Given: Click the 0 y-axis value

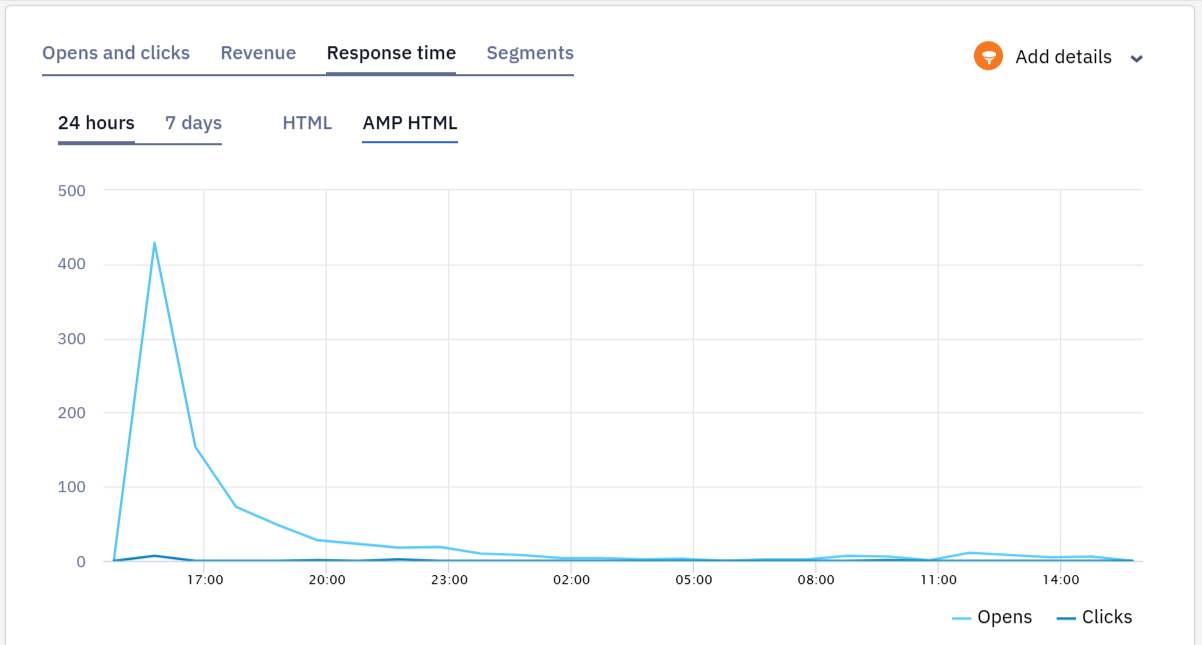Looking at the screenshot, I should click(x=81, y=561).
